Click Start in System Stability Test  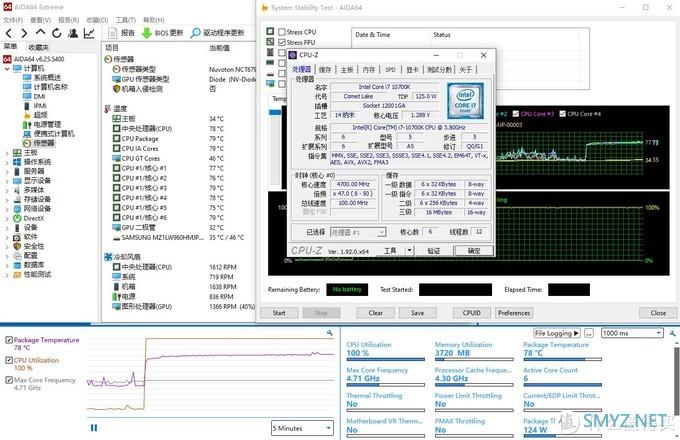coord(279,313)
